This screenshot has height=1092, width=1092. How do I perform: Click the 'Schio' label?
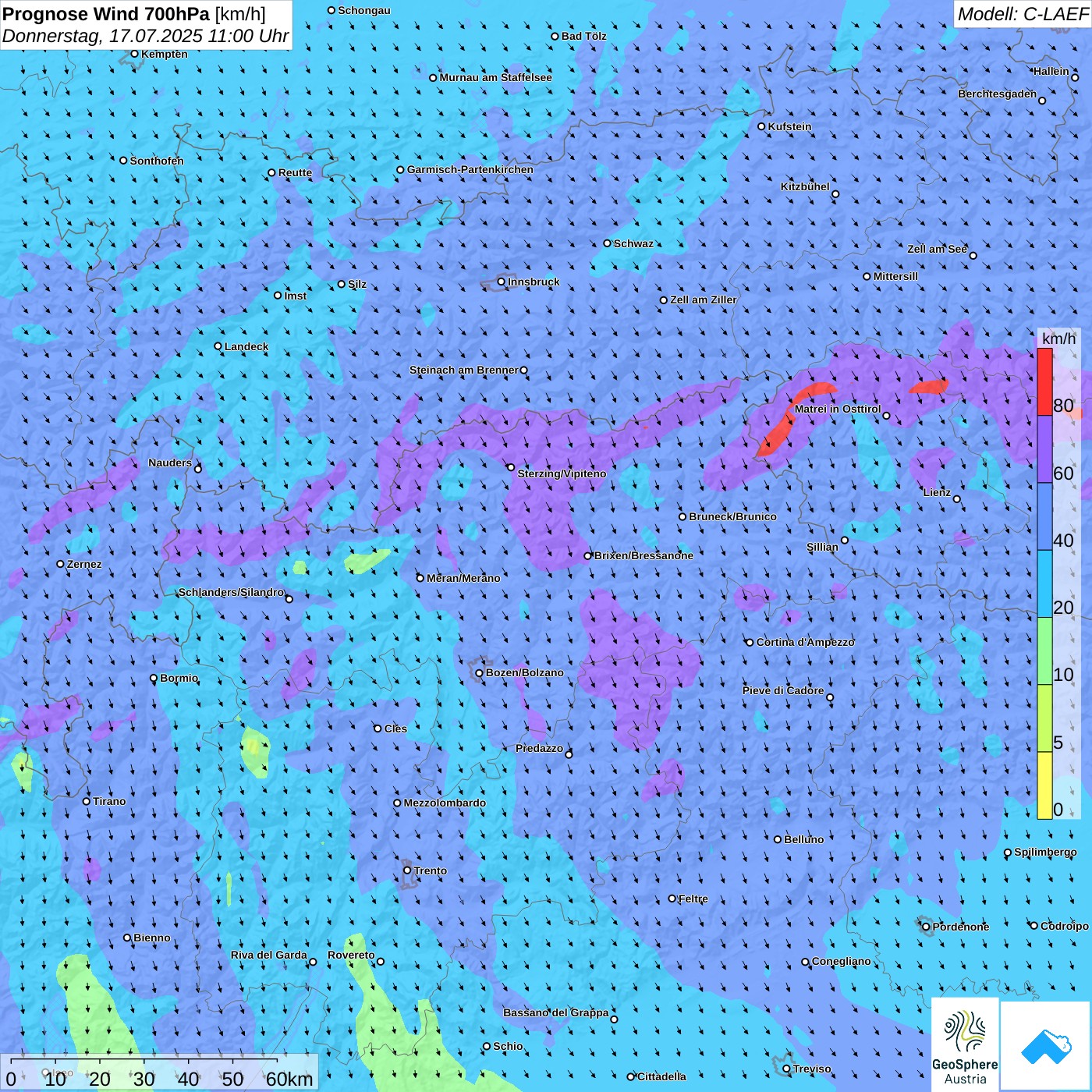pyautogui.click(x=508, y=1046)
